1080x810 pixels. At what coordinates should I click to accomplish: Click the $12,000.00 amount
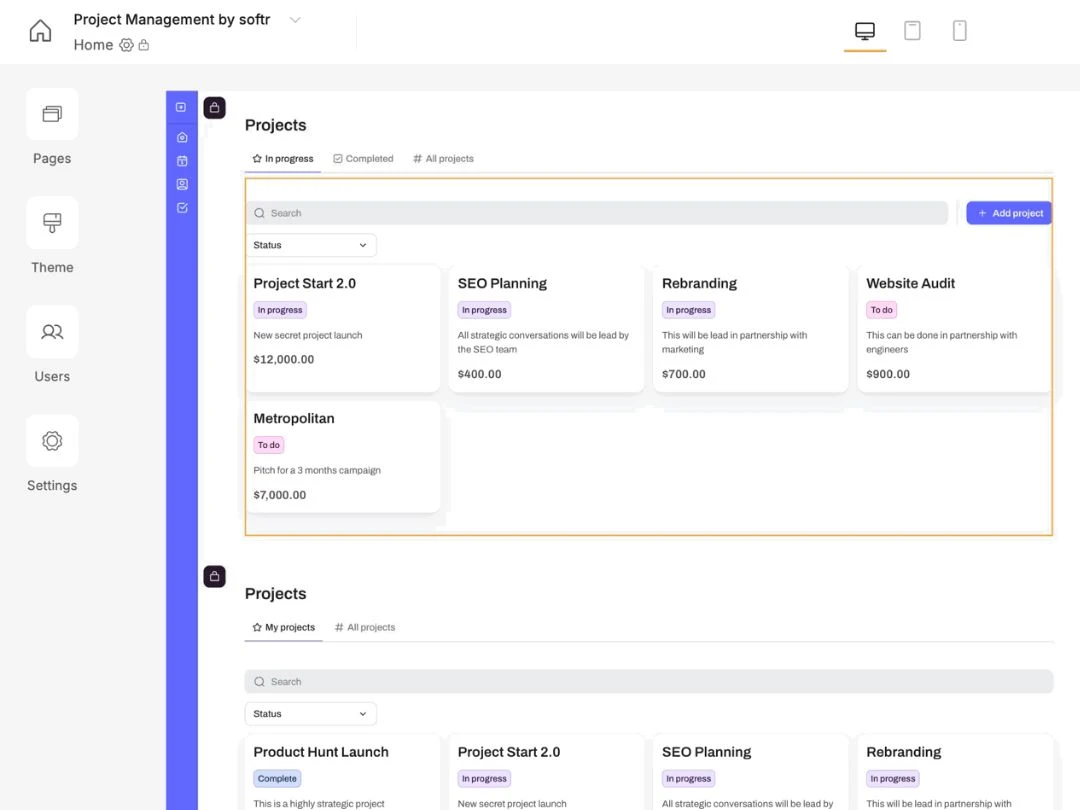coord(284,360)
